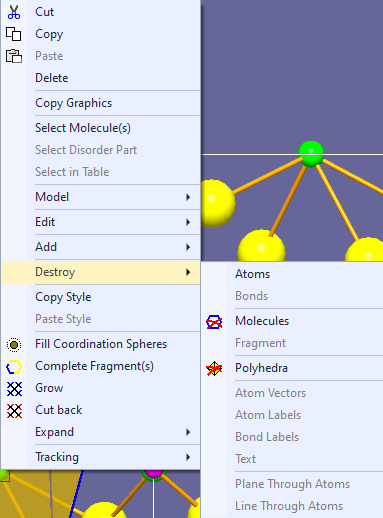This screenshot has width=383, height=518.
Task: Click the Atom Labels submenu entry
Action: pyautogui.click(x=292, y=415)
